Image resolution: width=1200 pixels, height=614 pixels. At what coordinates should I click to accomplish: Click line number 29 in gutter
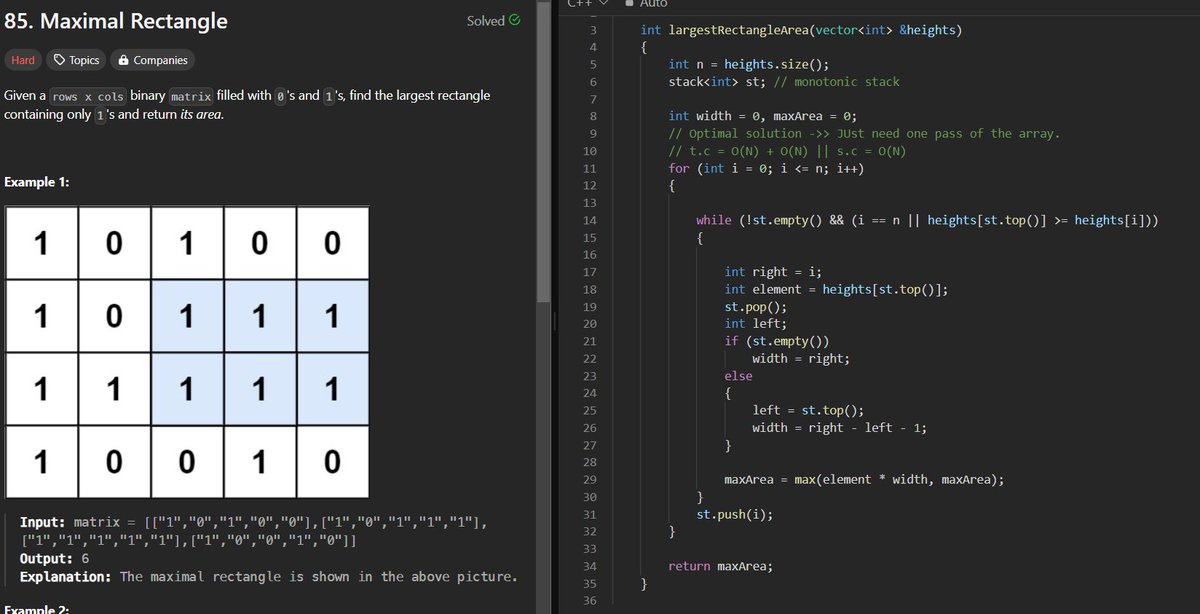[589, 480]
